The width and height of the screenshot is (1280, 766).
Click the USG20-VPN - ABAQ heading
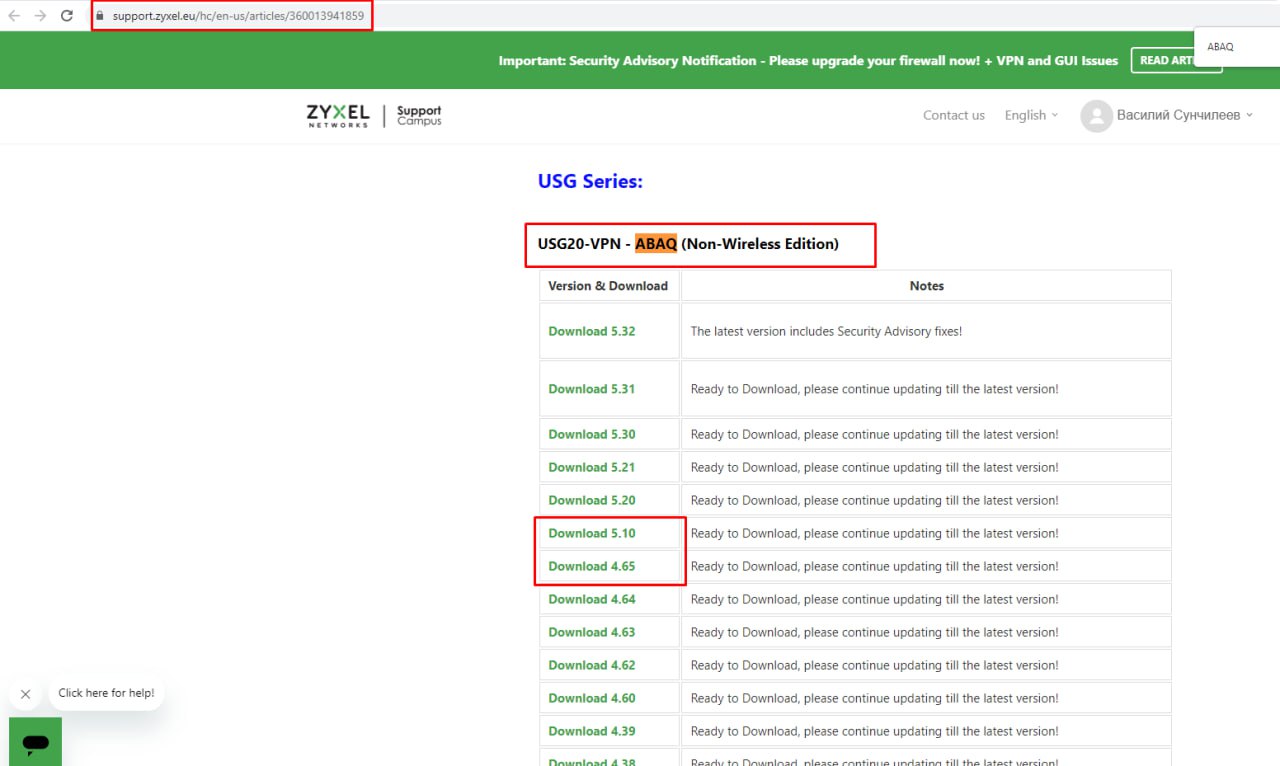(688, 244)
